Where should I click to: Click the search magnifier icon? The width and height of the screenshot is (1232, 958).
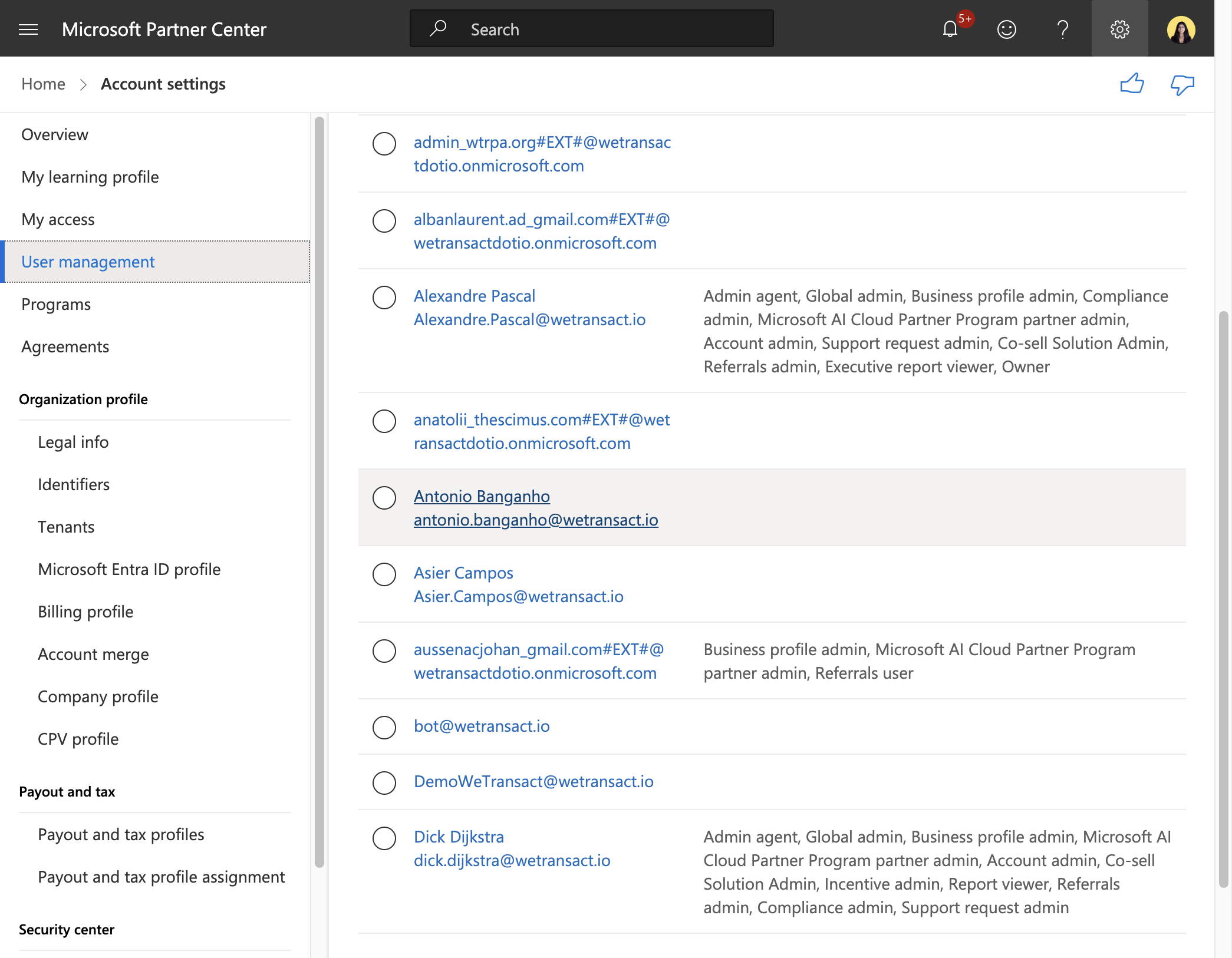click(437, 28)
